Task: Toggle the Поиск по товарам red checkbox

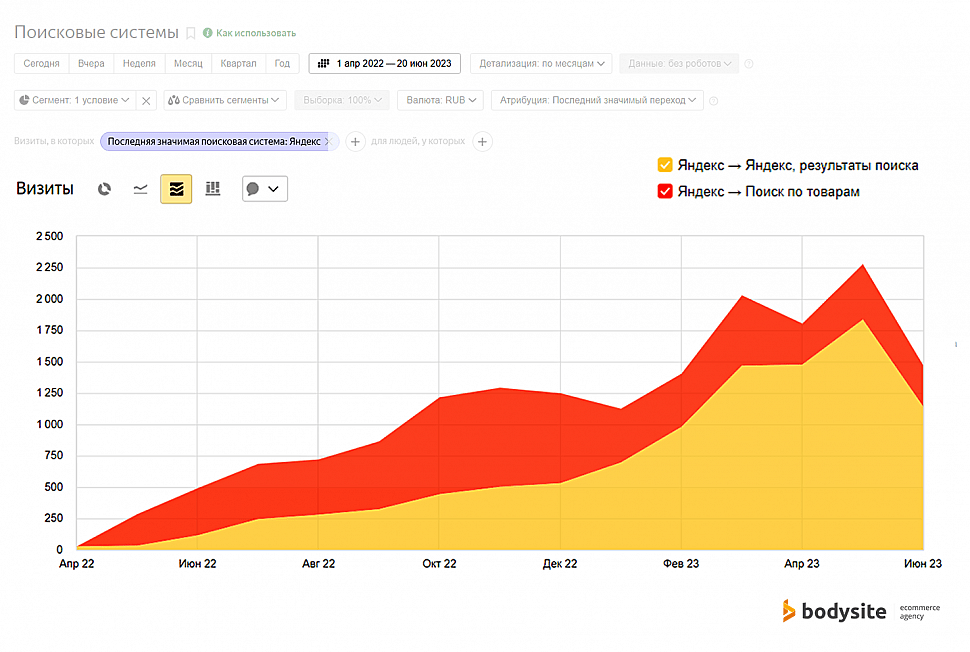Action: click(x=665, y=191)
